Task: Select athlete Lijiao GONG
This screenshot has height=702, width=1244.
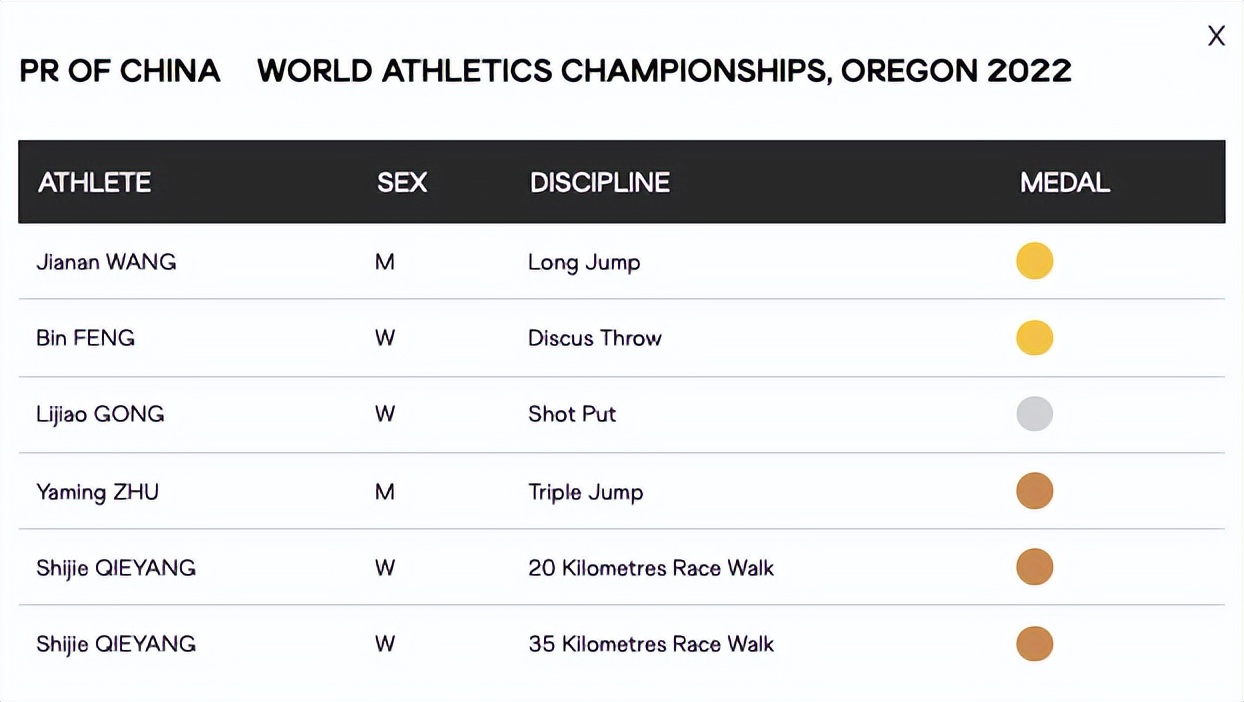Action: (x=100, y=414)
